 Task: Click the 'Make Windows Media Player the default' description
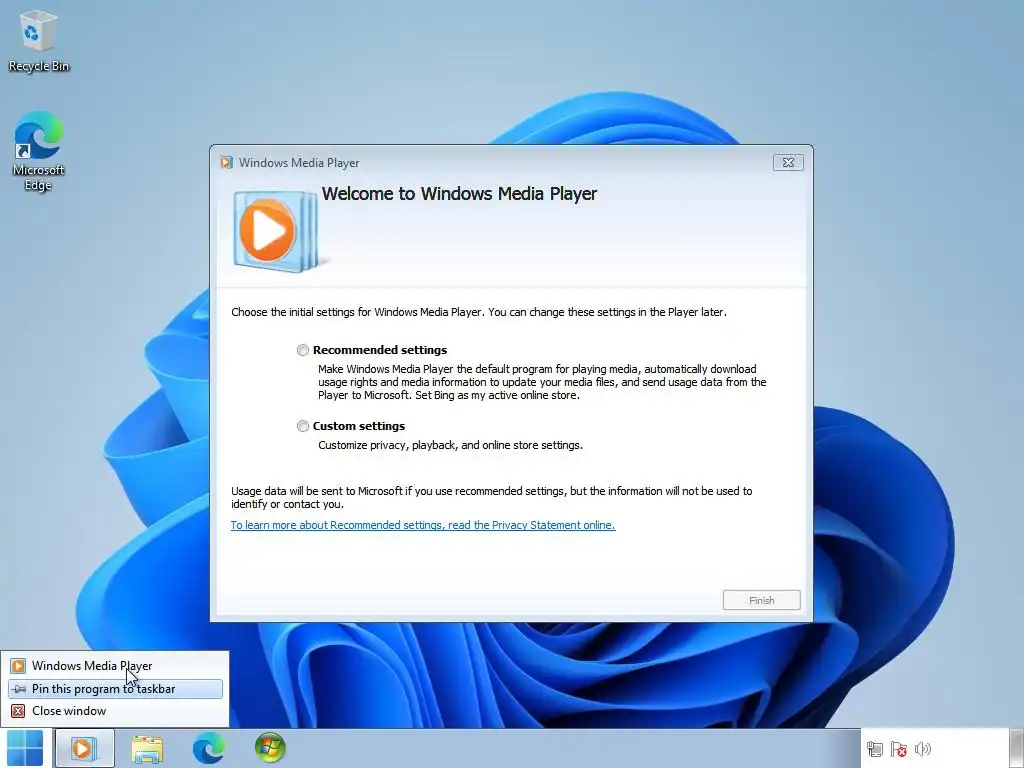[542, 382]
